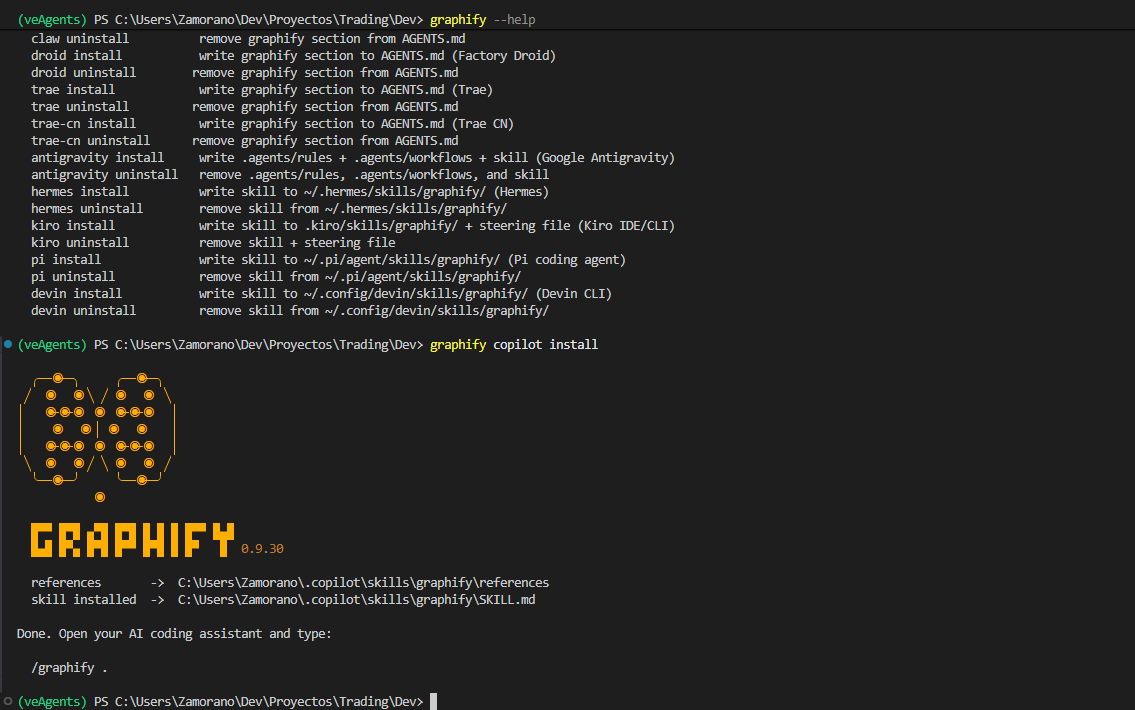
Task: Open the SKILL.md file path
Action: tap(357, 599)
